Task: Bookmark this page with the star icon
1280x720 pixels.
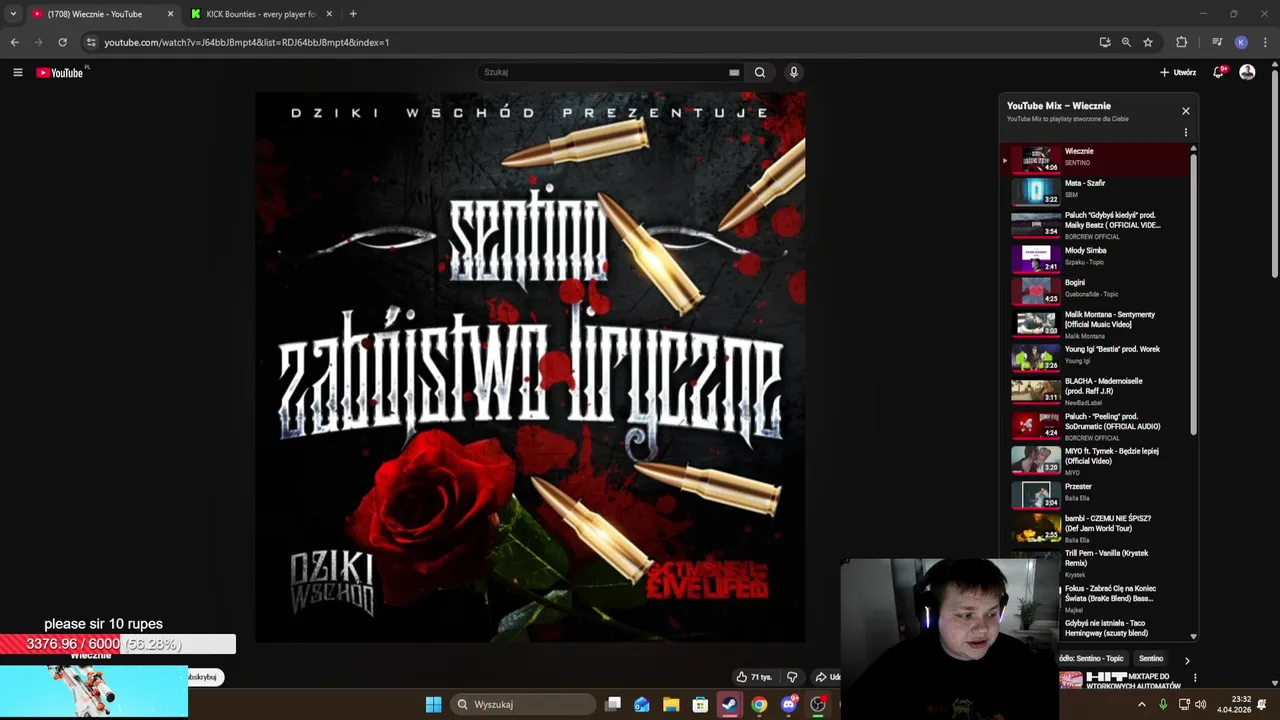Action: point(1148,42)
